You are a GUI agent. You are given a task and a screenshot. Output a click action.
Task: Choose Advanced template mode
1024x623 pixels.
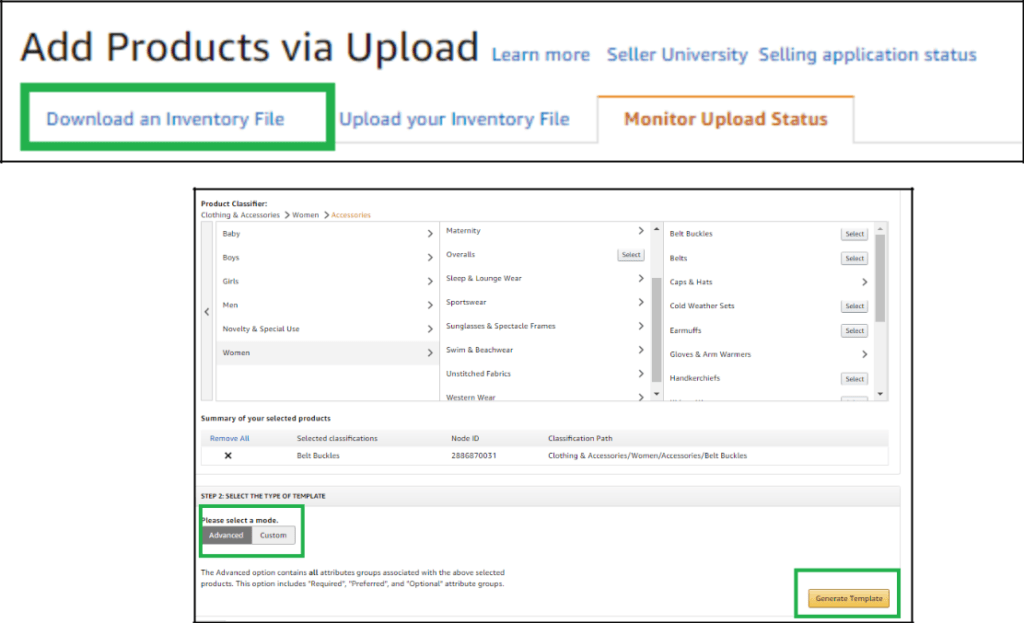(226, 535)
